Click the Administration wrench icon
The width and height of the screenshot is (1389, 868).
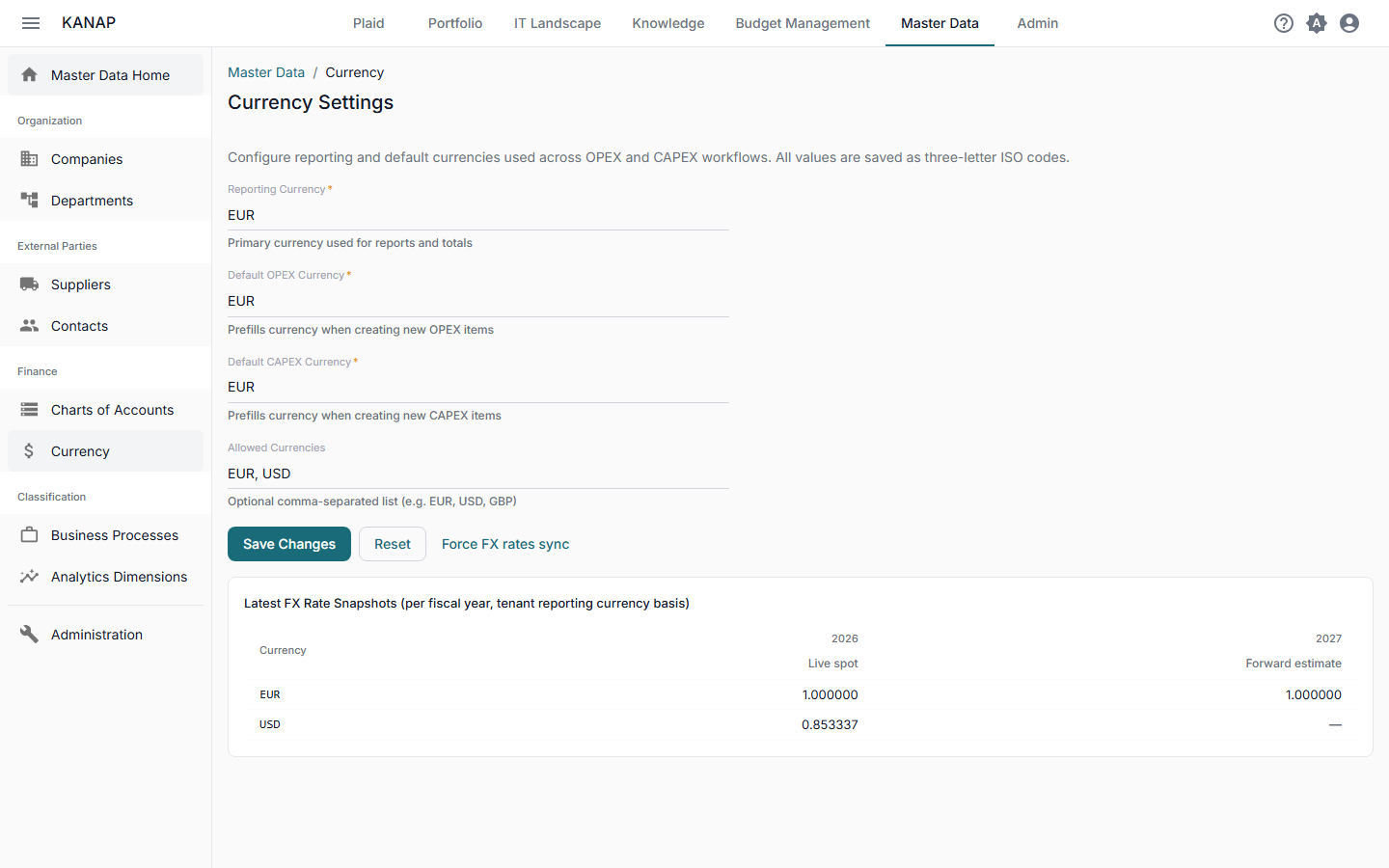[30, 635]
